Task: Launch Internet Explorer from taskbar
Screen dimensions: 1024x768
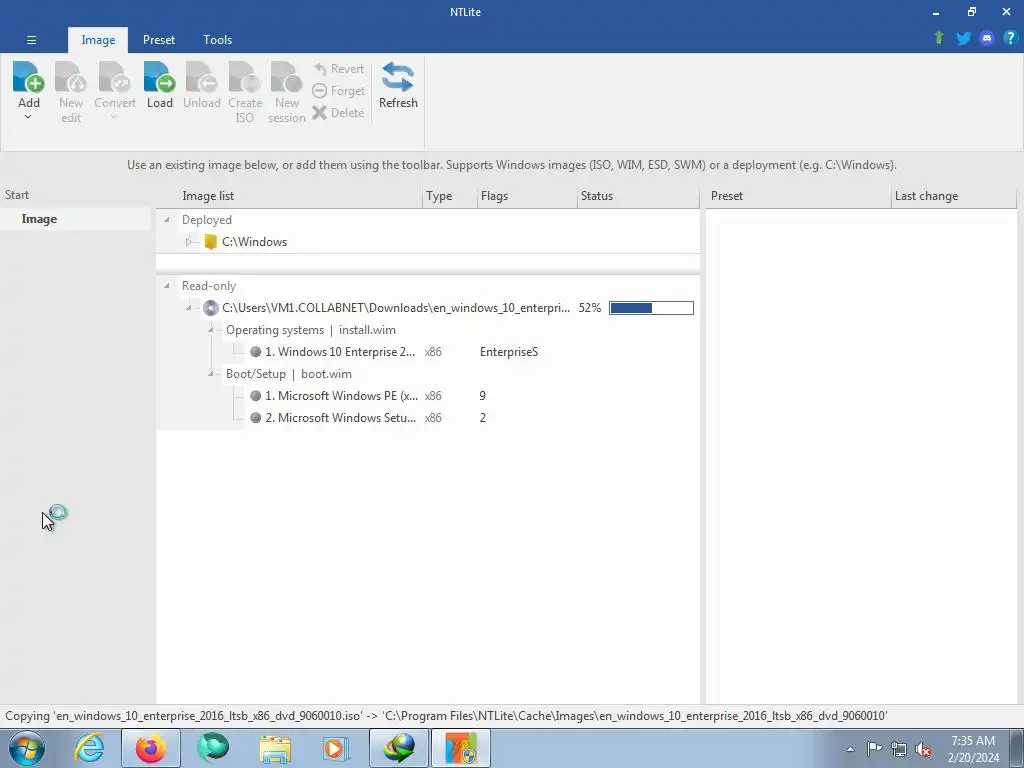Action: click(x=89, y=748)
